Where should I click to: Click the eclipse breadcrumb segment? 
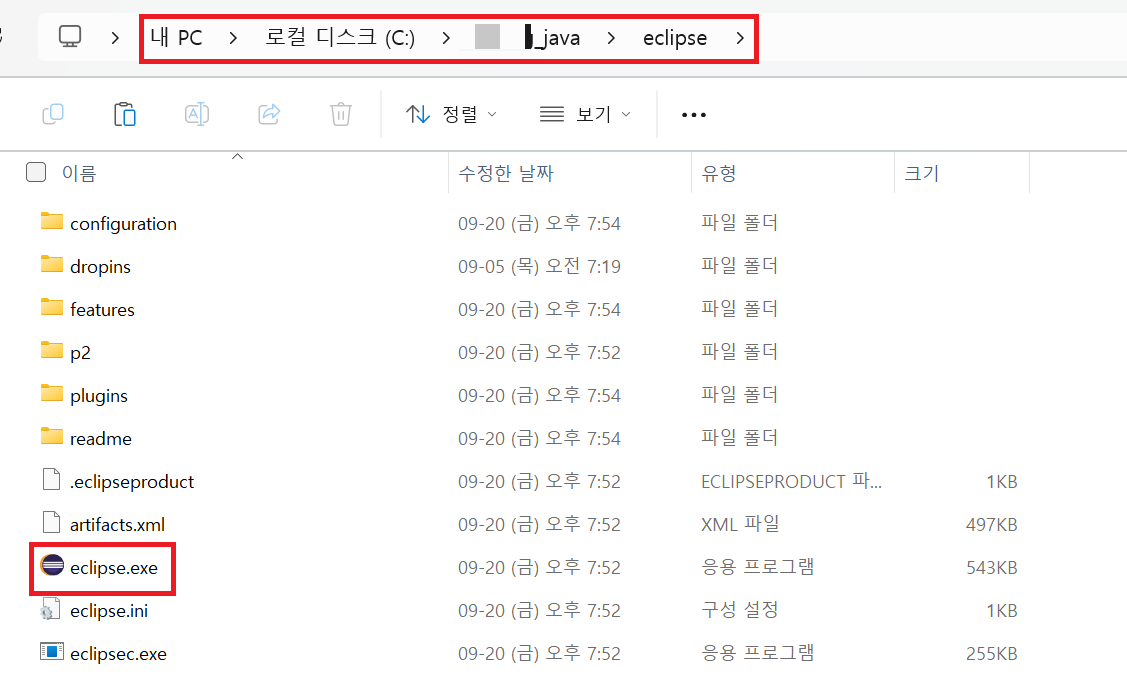[x=675, y=37]
